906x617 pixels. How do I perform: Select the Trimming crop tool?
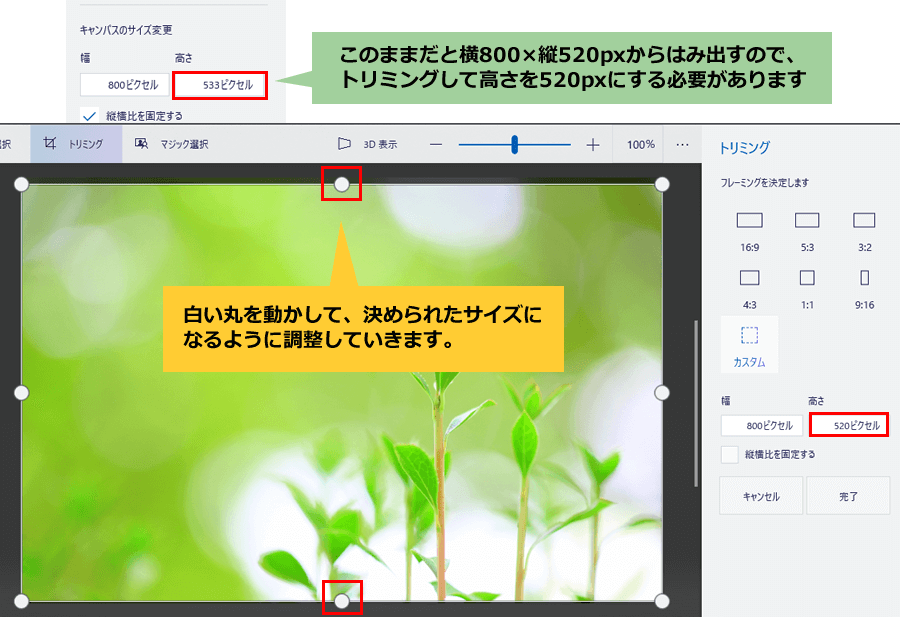click(75, 144)
